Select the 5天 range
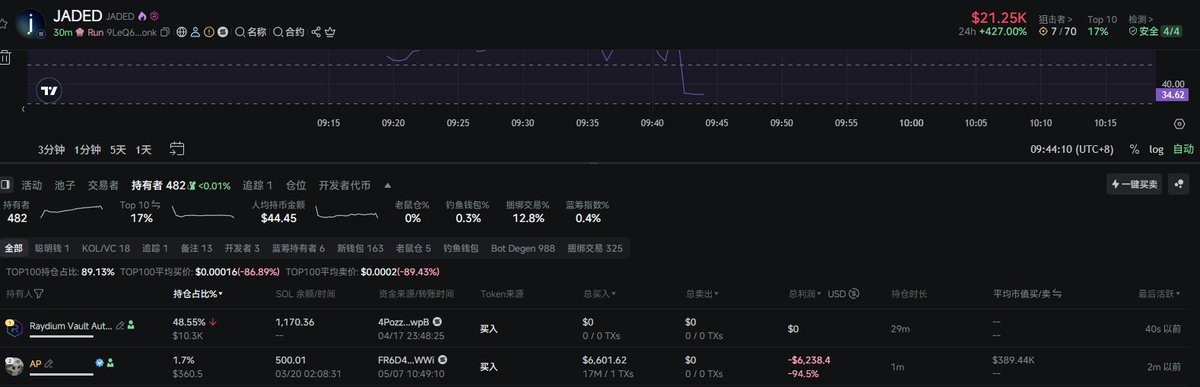The width and height of the screenshot is (1200, 387). [118, 149]
